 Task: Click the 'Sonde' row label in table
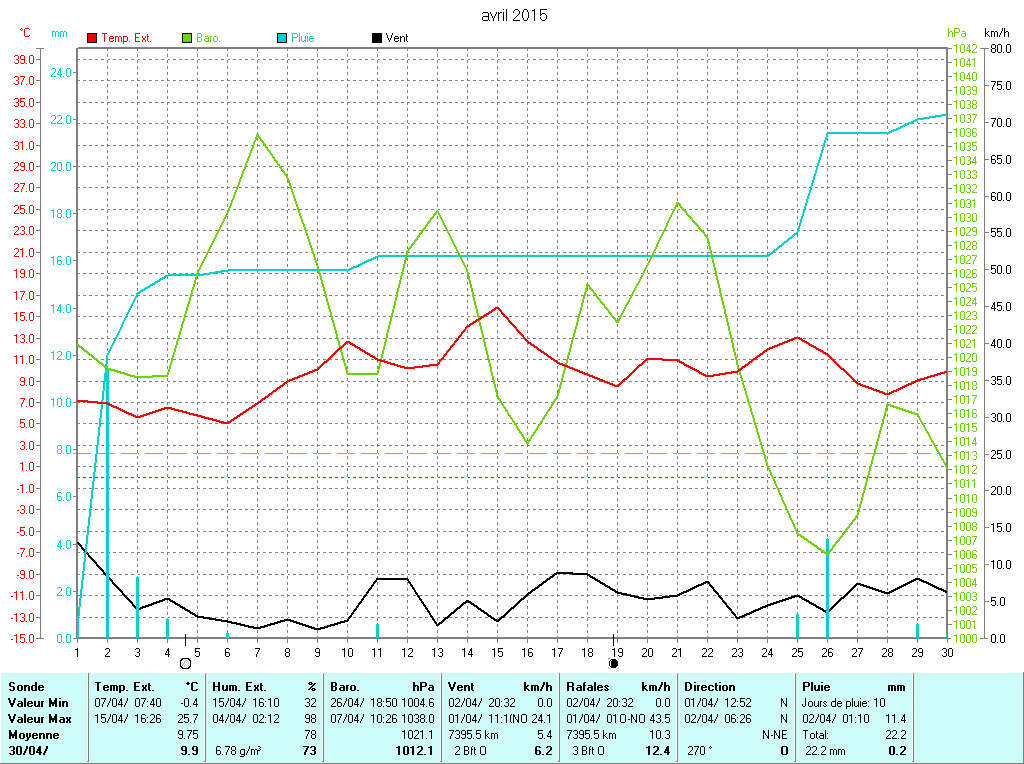pyautogui.click(x=25, y=687)
